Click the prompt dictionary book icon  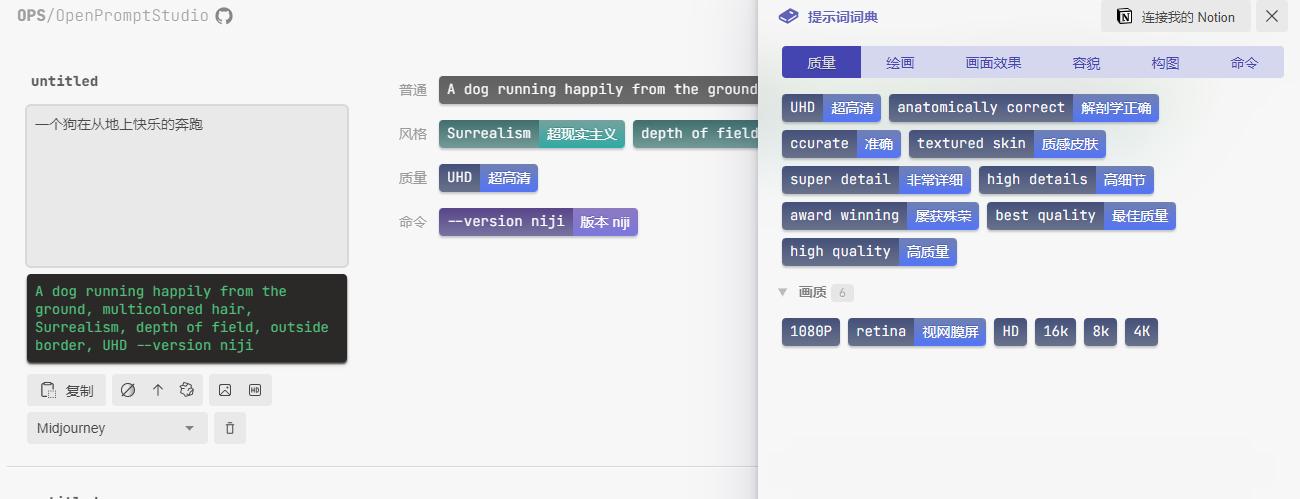pyautogui.click(x=789, y=17)
